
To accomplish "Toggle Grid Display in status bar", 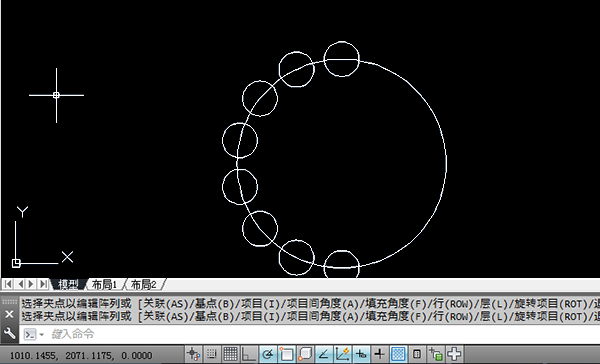I will 230,354.
